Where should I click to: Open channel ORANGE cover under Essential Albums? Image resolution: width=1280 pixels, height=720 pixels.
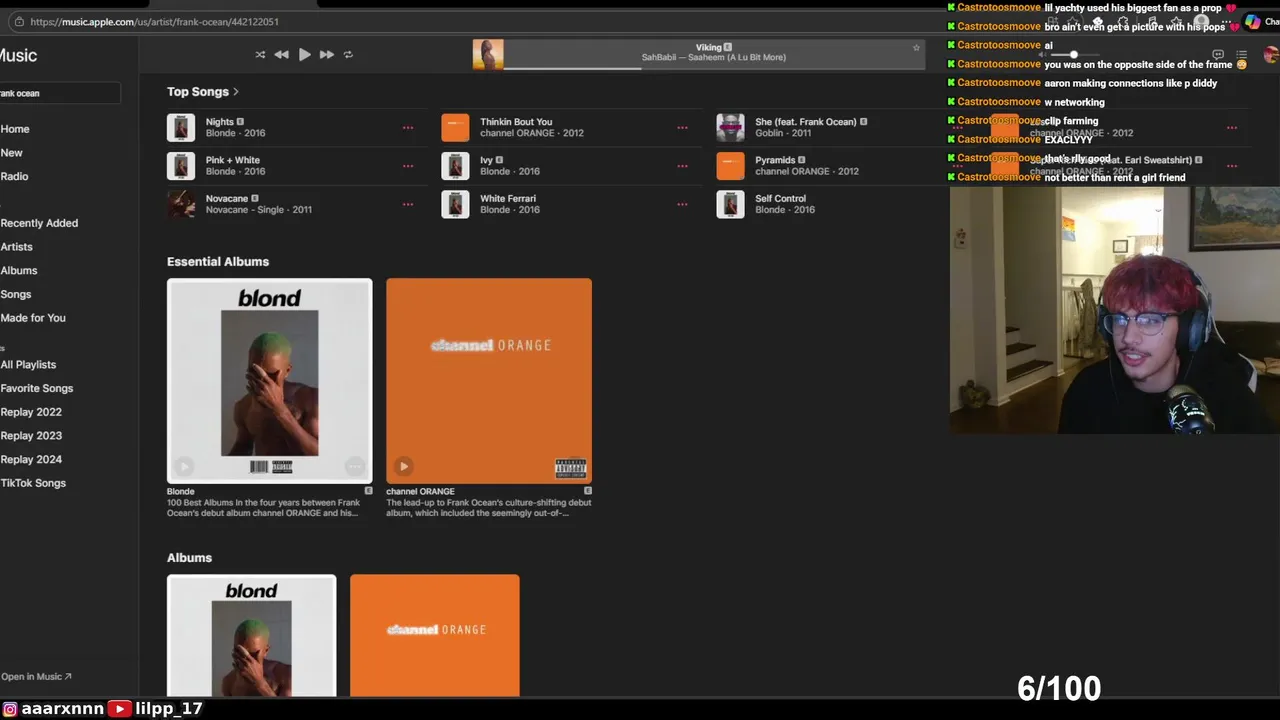[489, 381]
